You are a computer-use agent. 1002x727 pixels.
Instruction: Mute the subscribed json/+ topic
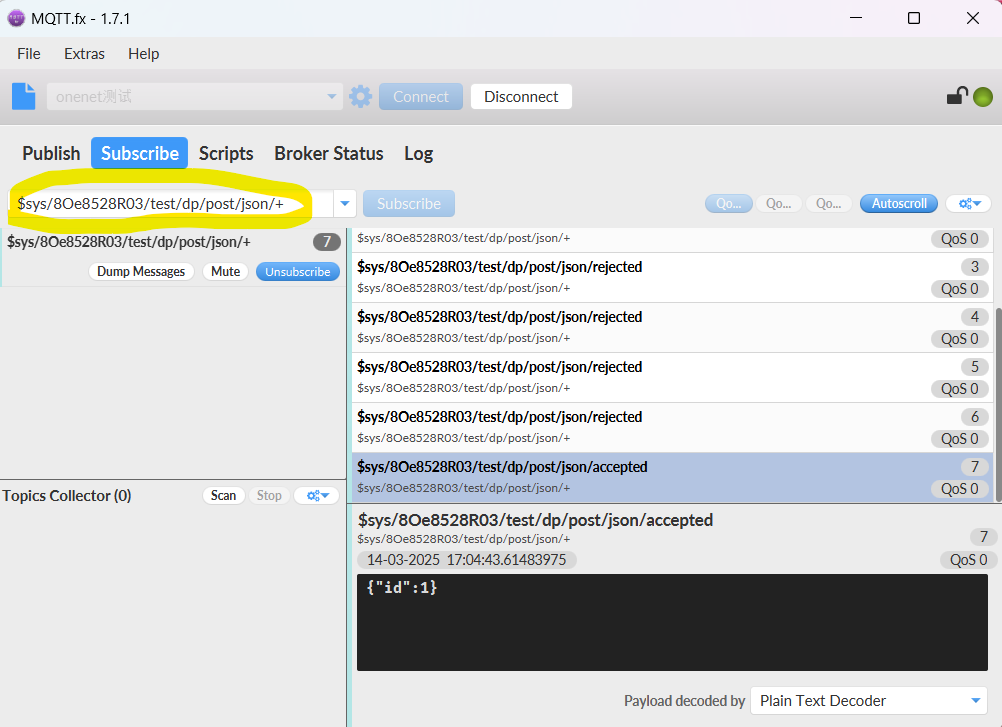226,272
